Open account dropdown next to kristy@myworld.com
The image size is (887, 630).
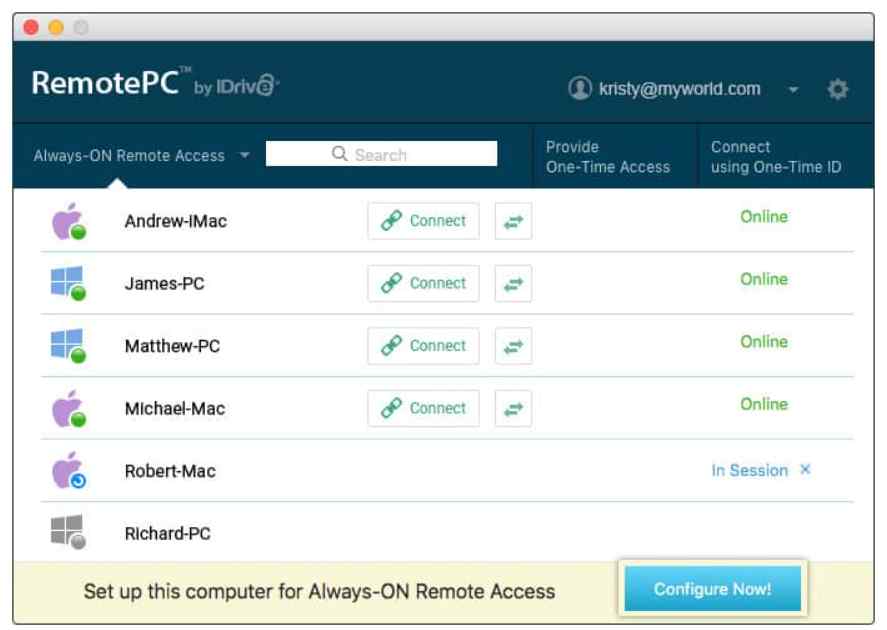[793, 89]
